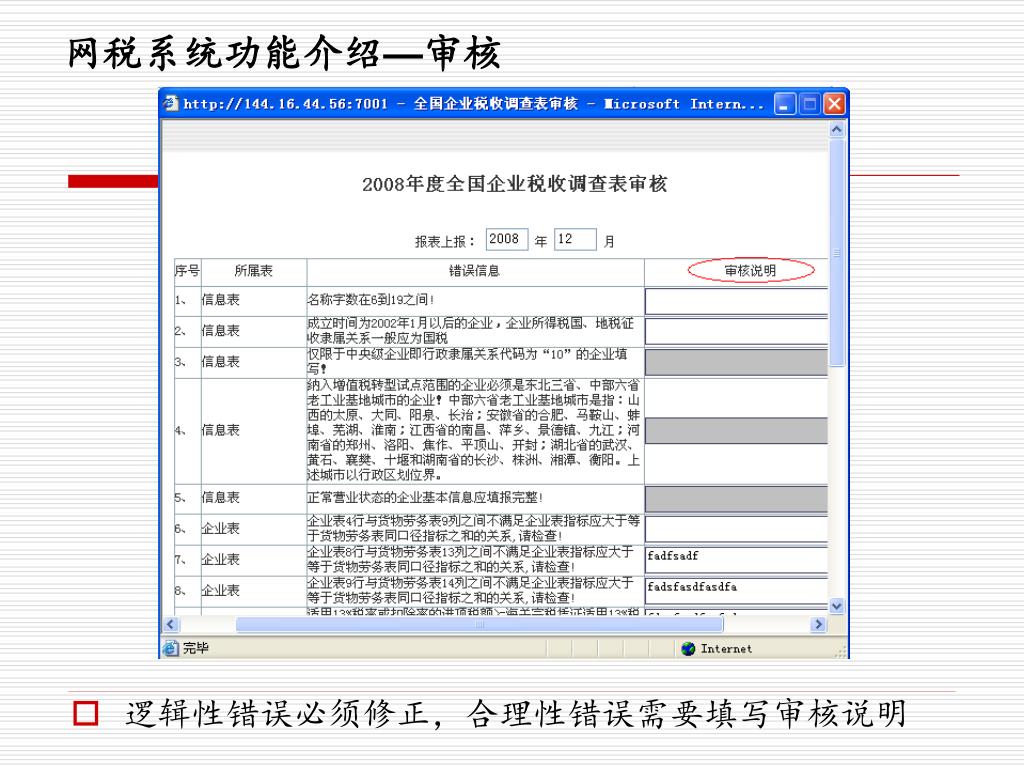Click the vertical scrollbar thumb
Viewport: 1024px width, 768px height.
pos(837,253)
